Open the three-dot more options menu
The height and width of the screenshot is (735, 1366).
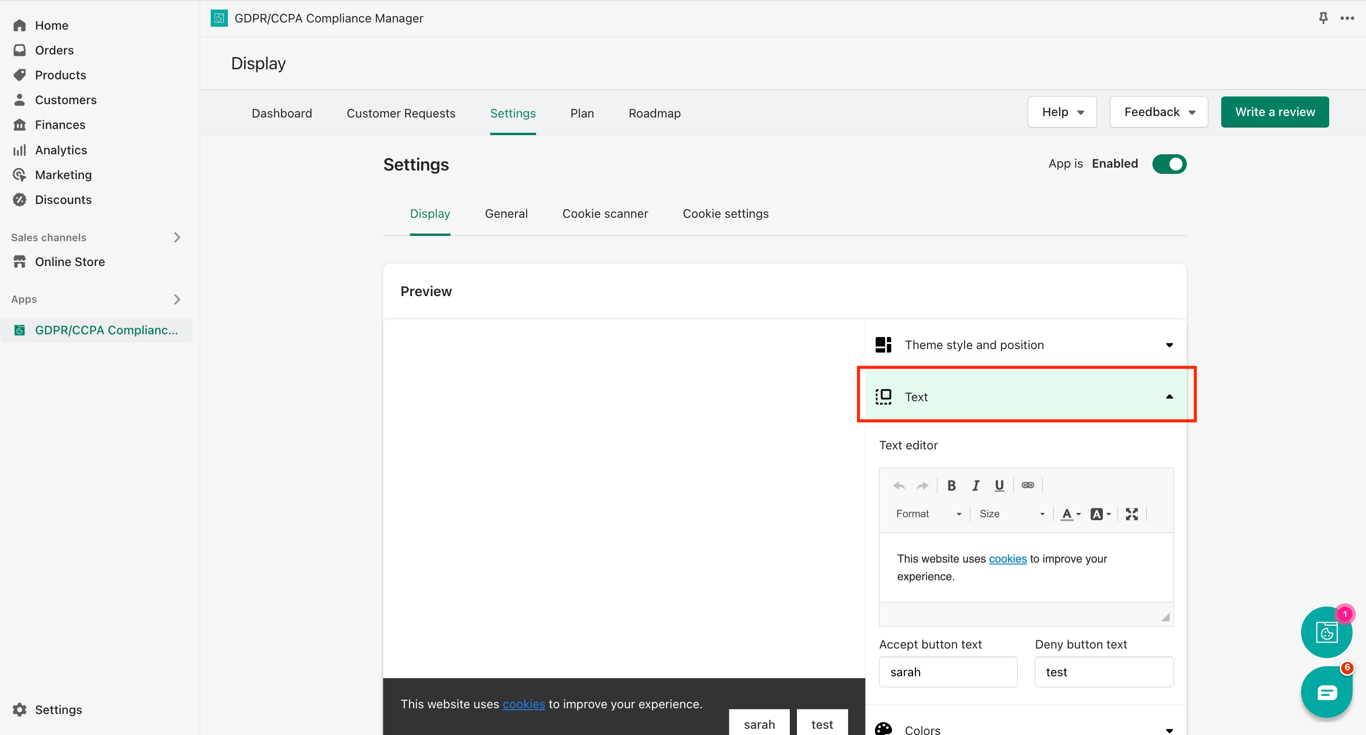1347,18
